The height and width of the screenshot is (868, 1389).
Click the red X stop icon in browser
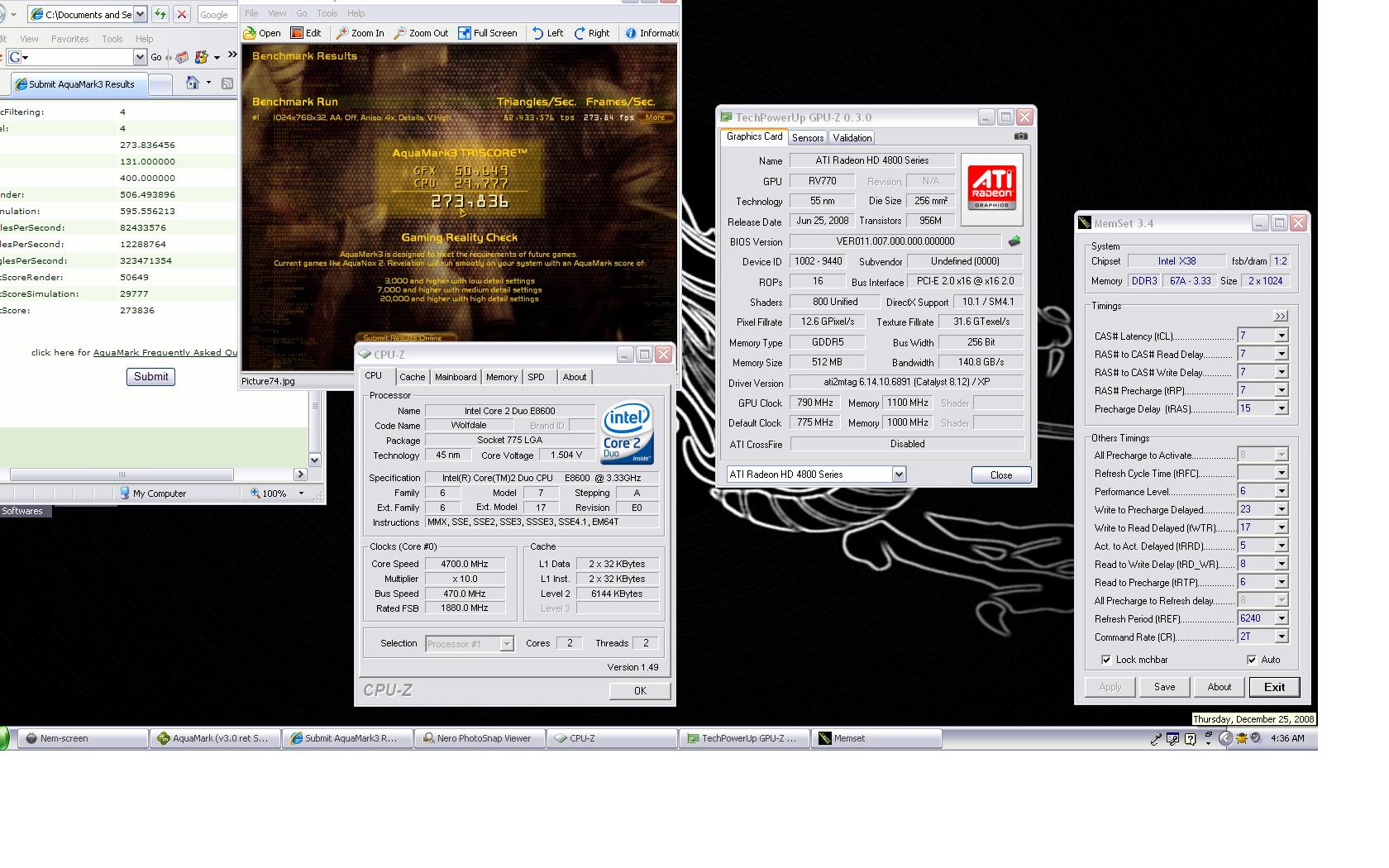[182, 14]
